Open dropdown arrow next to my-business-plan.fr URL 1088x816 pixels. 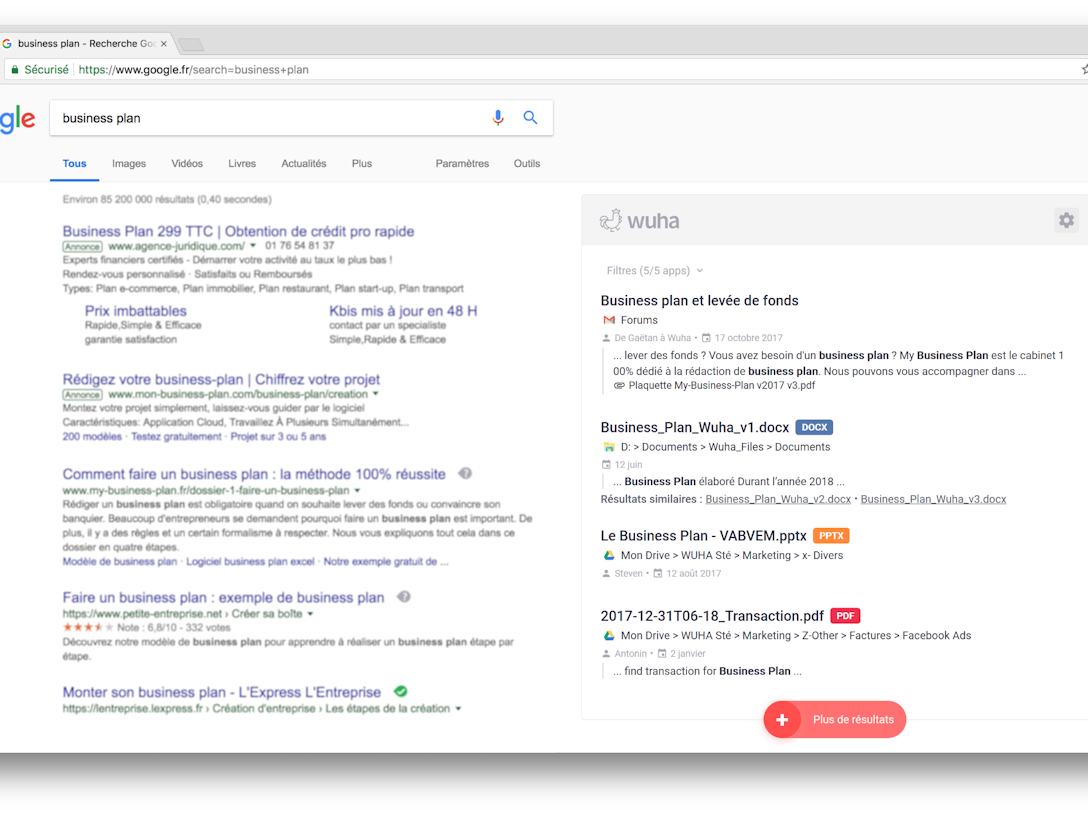(357, 491)
